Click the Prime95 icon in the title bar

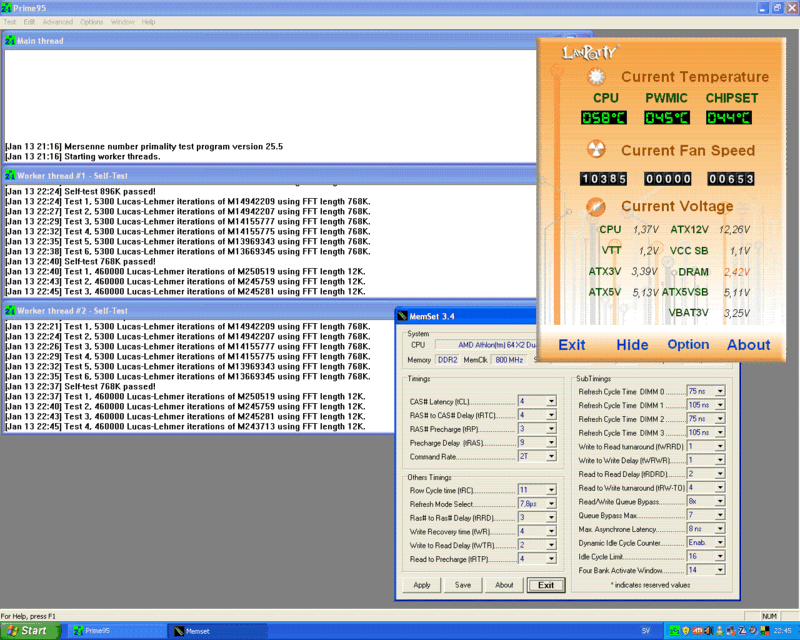tap(6, 8)
